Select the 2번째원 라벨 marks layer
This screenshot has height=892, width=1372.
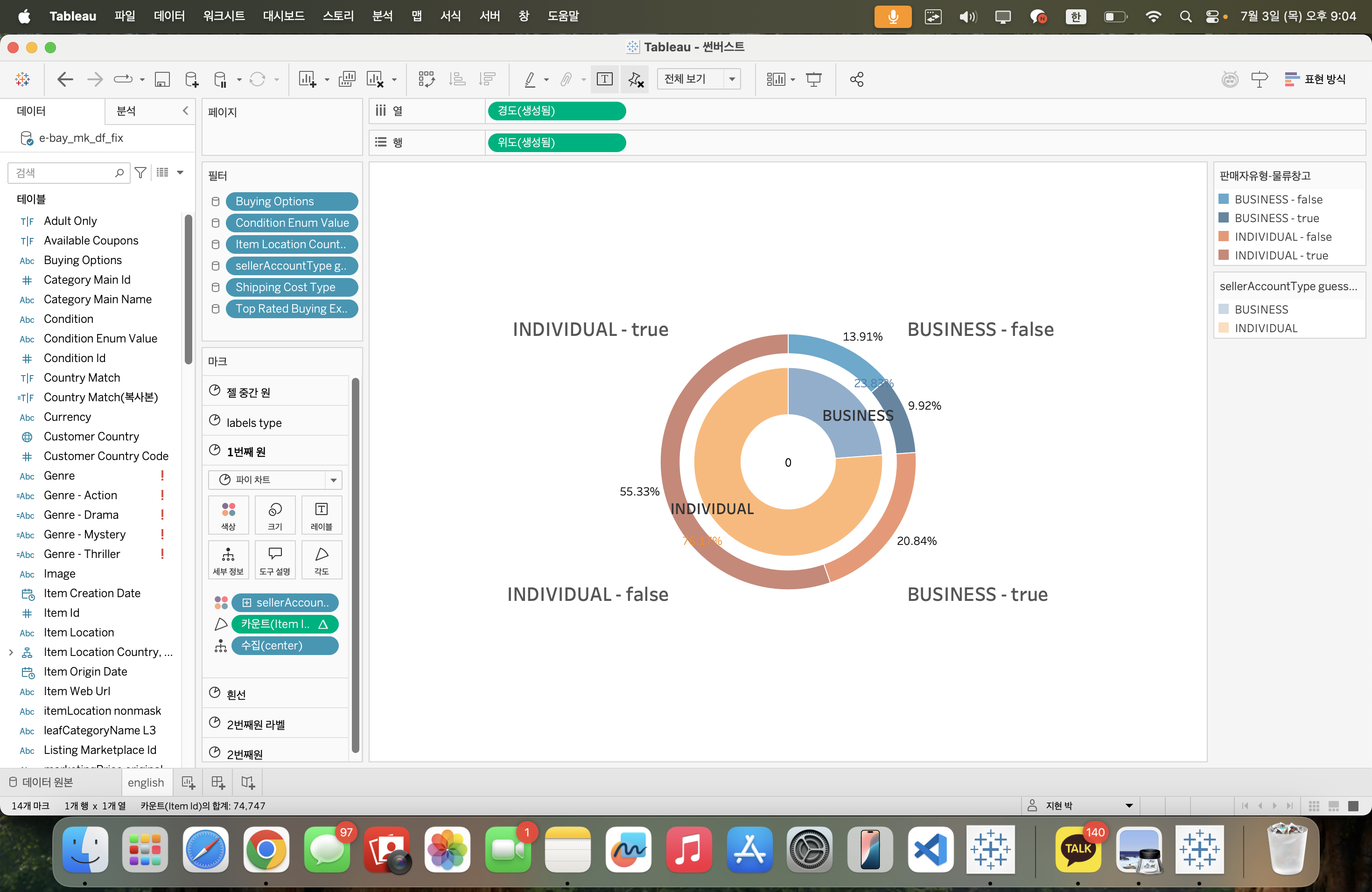coord(275,724)
